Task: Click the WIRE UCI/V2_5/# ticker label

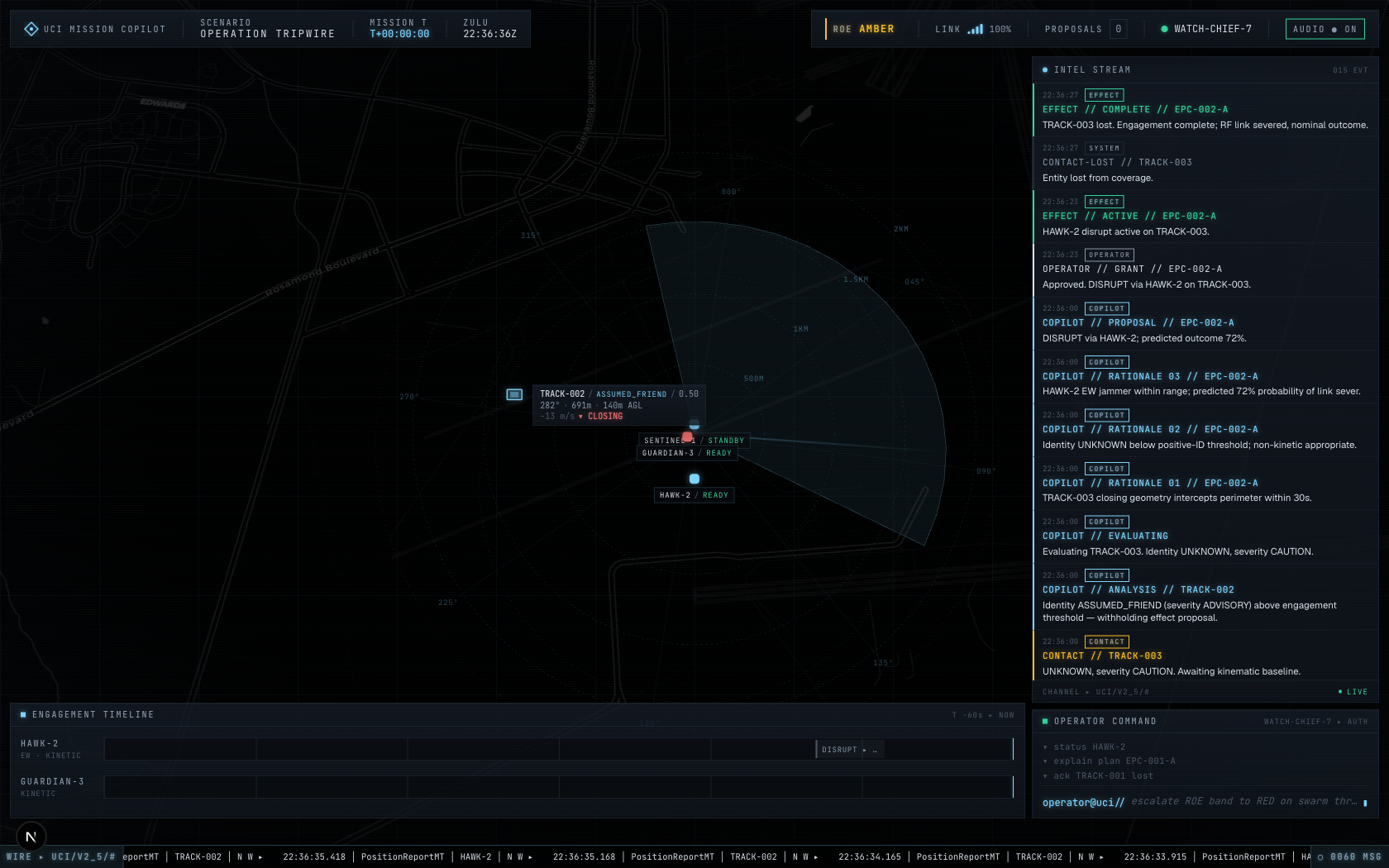Action: tap(61, 856)
